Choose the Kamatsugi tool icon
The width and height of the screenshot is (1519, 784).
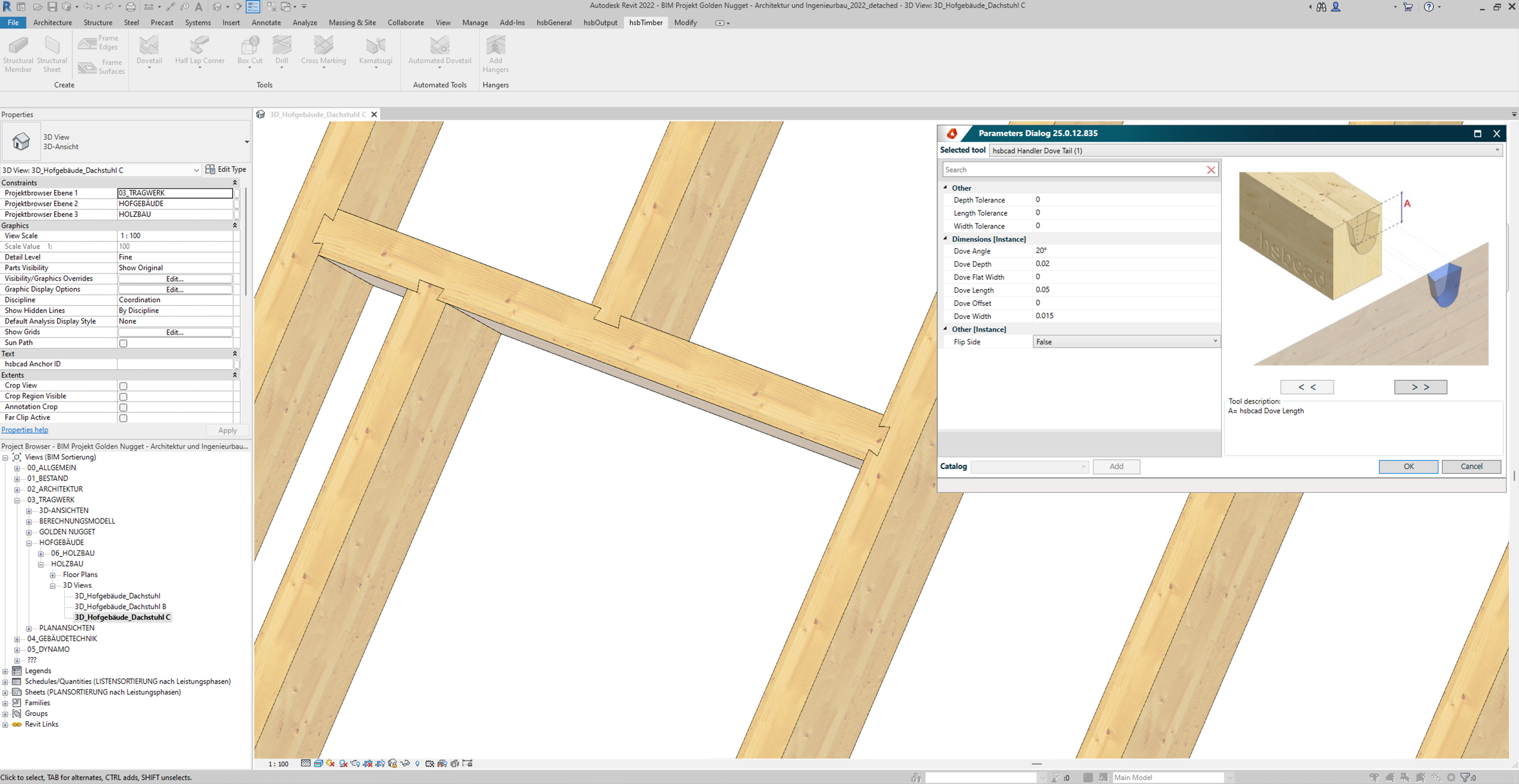[375, 46]
